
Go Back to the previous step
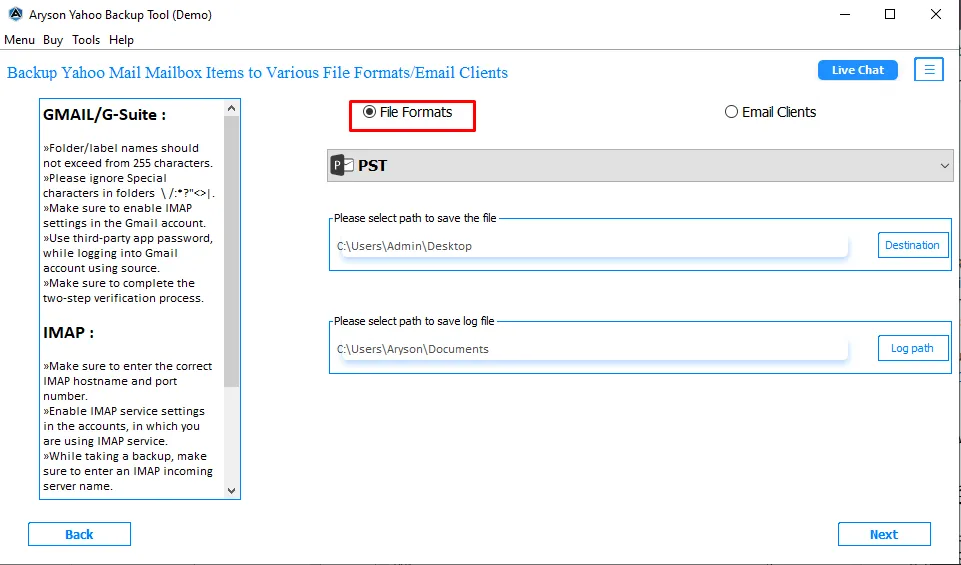pos(79,534)
